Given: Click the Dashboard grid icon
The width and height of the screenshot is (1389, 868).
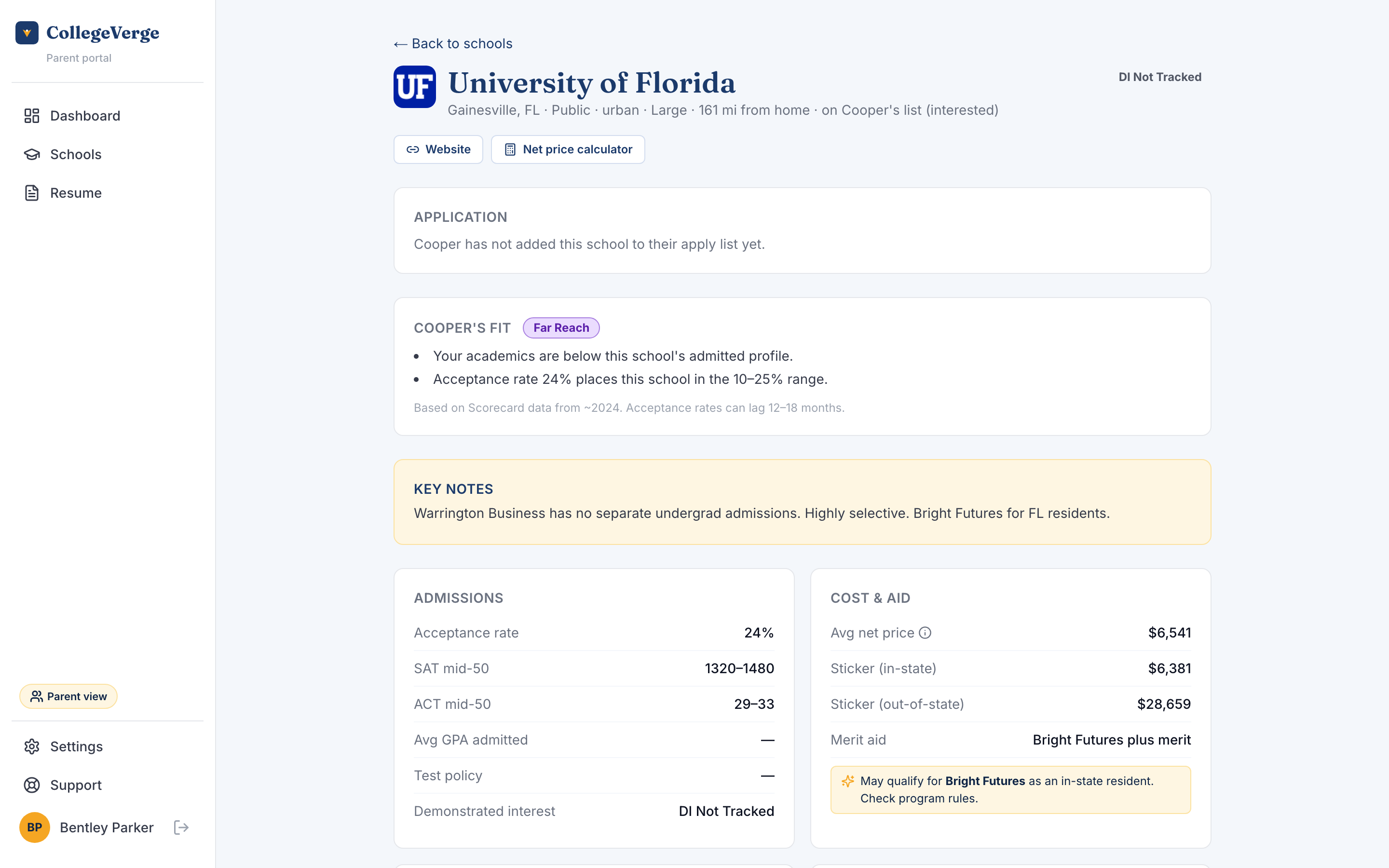Looking at the screenshot, I should (31, 116).
